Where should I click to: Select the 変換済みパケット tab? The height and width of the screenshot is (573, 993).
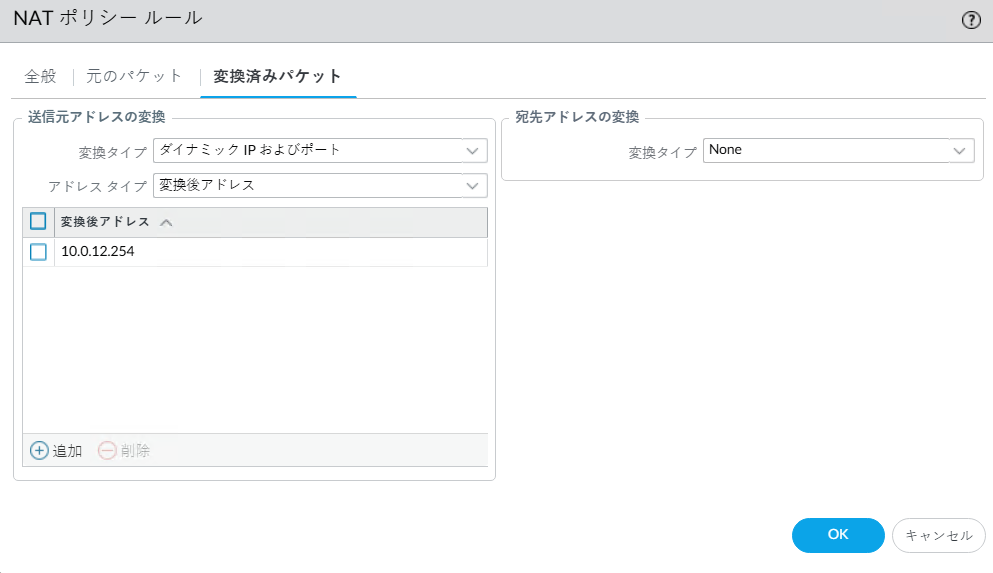(x=278, y=76)
